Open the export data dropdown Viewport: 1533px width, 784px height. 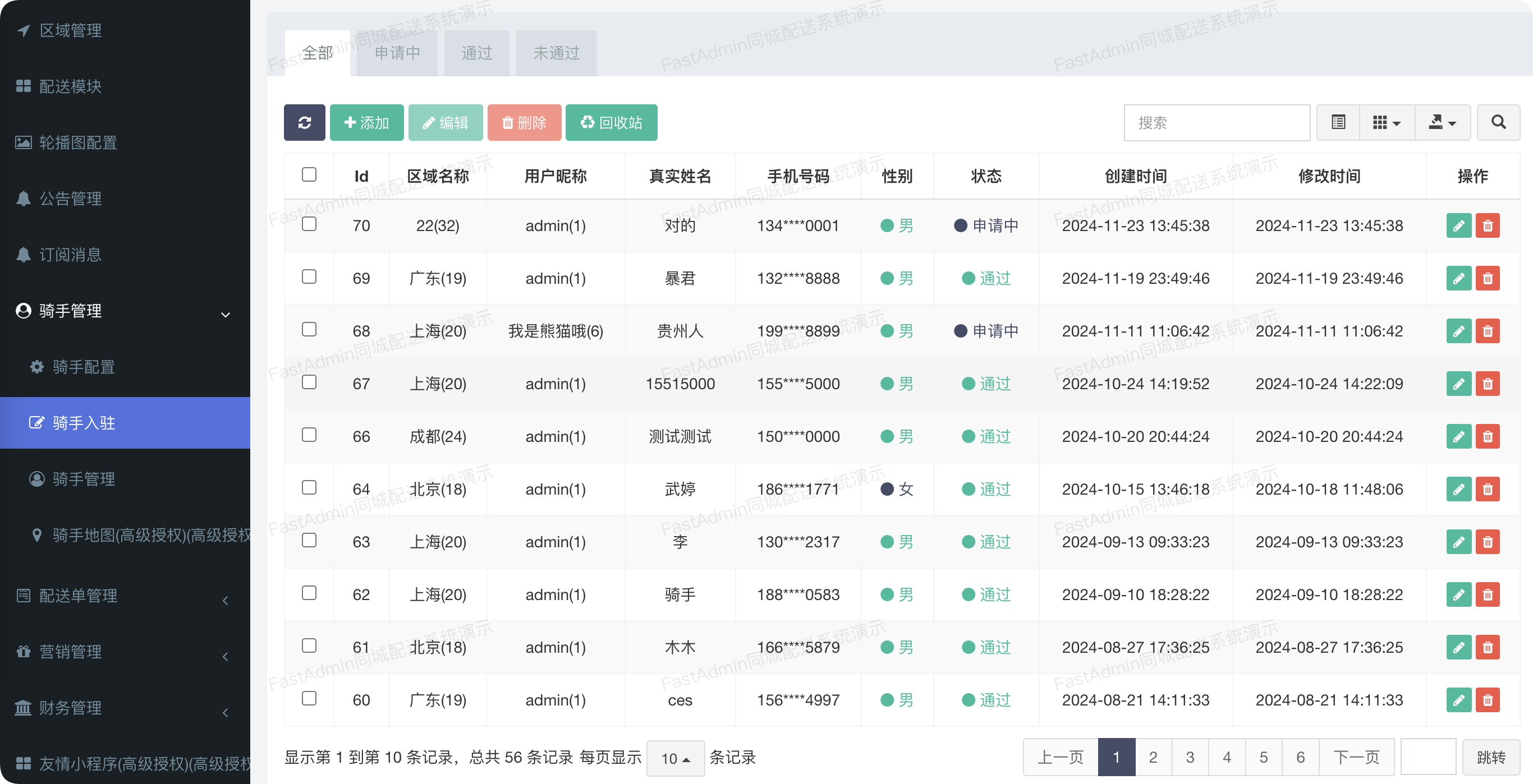click(x=1442, y=123)
